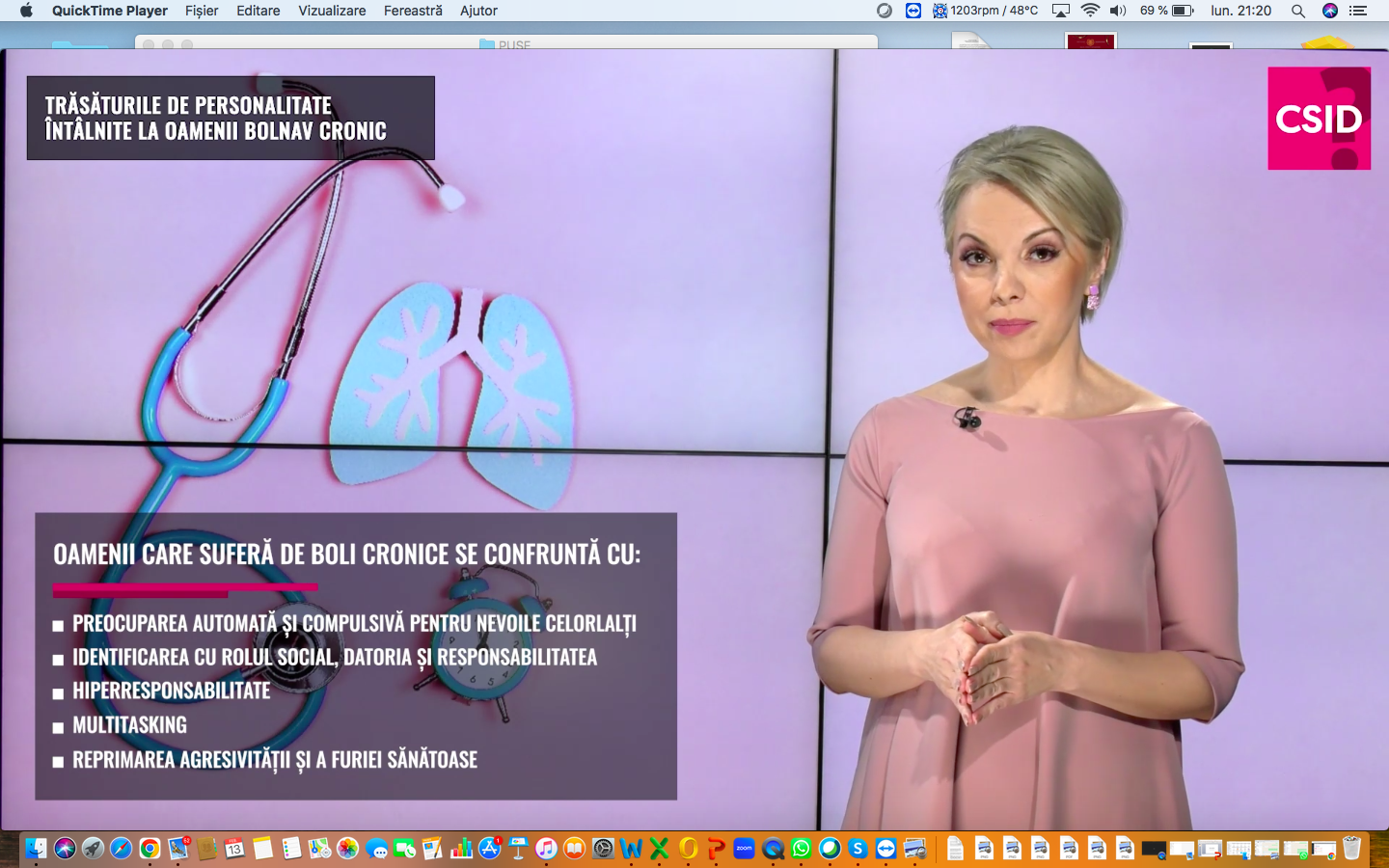Open Skype from the Dock
1389x868 pixels.
(x=858, y=849)
